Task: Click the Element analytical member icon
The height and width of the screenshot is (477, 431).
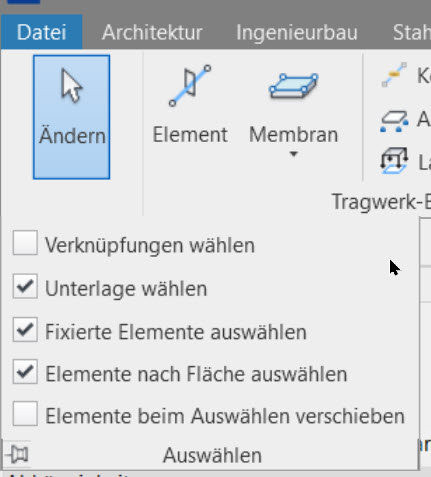Action: 190,86
